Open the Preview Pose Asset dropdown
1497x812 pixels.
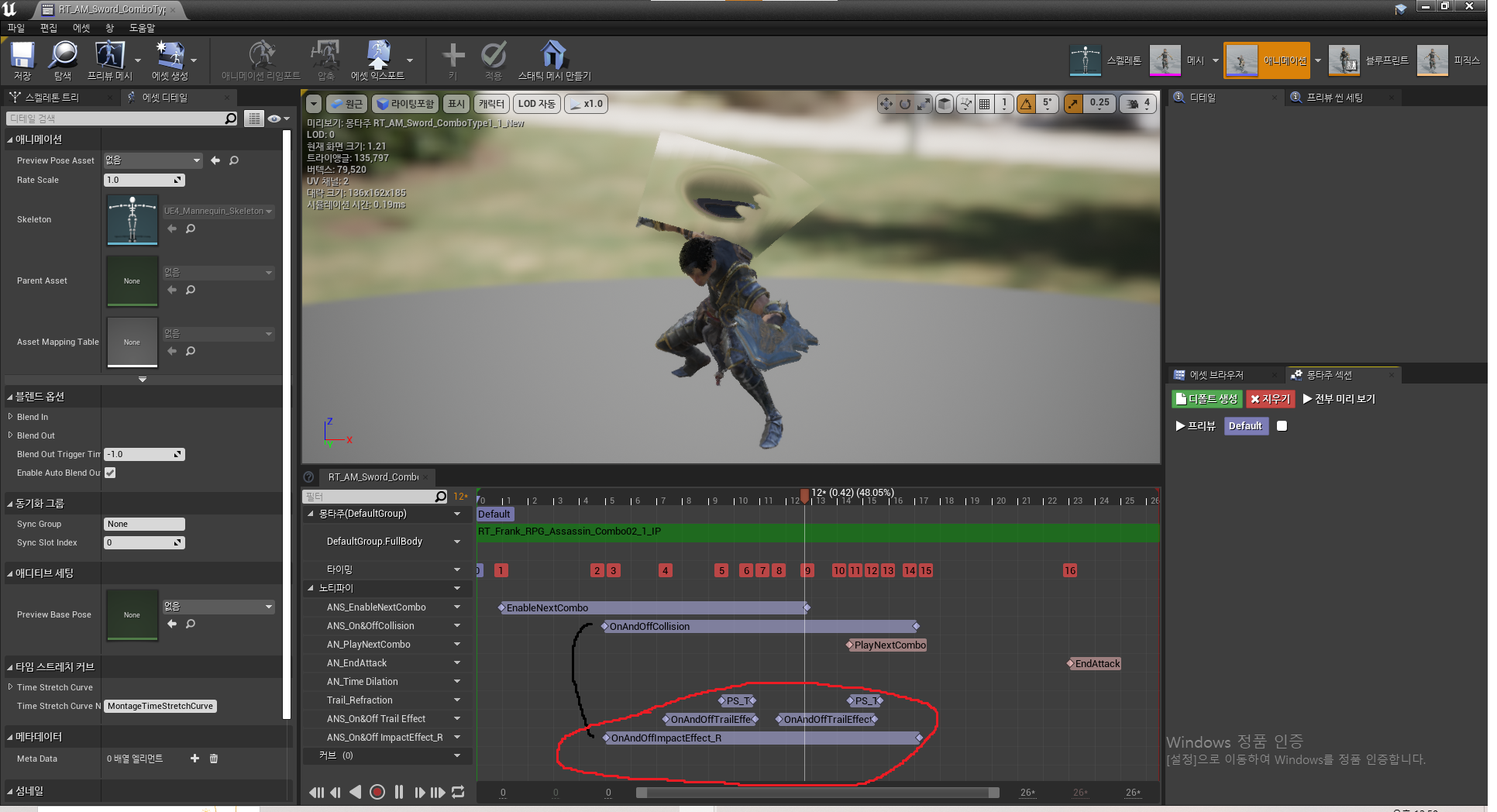click(153, 160)
